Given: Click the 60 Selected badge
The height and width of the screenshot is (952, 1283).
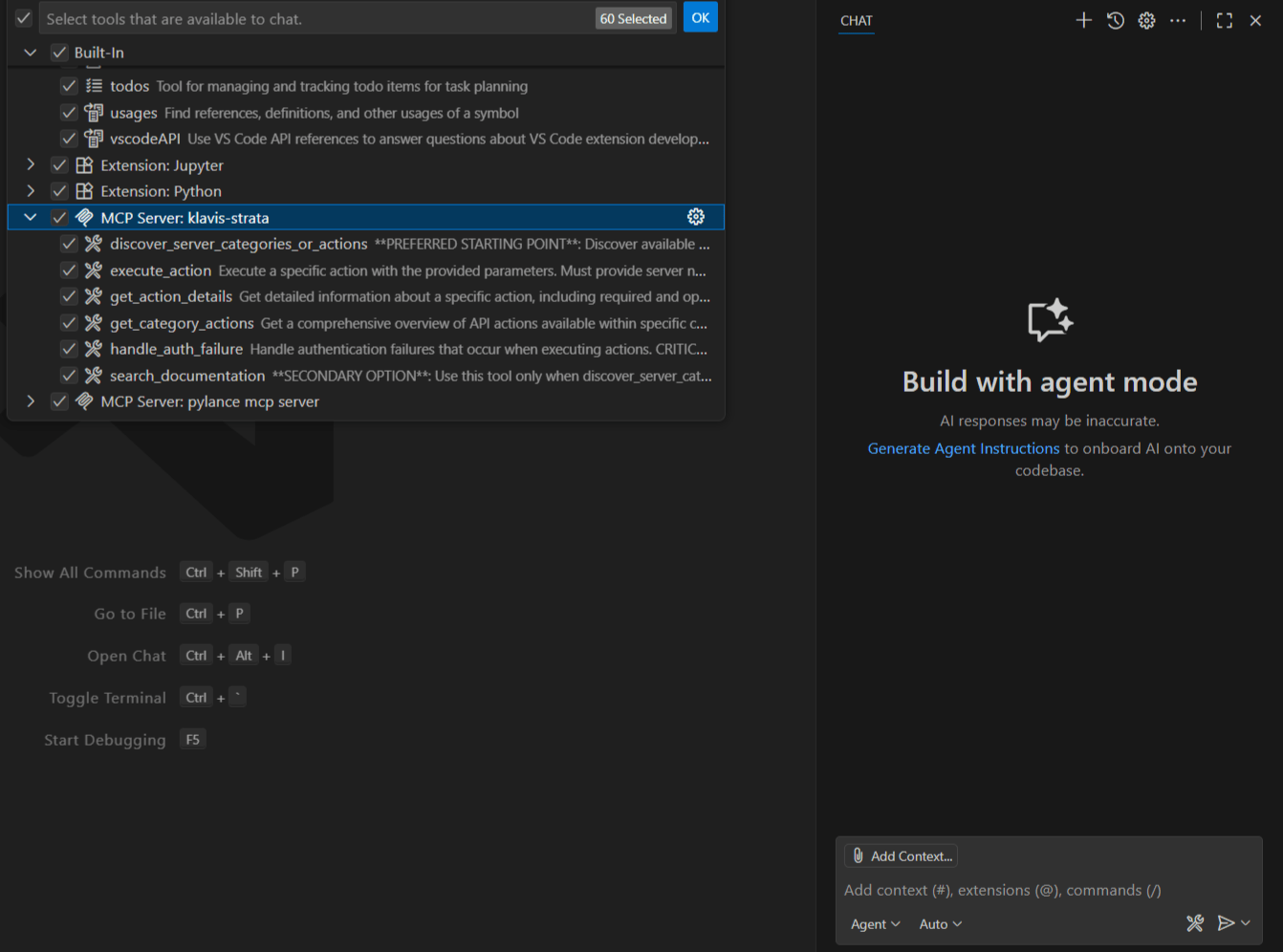Looking at the screenshot, I should (633, 18).
